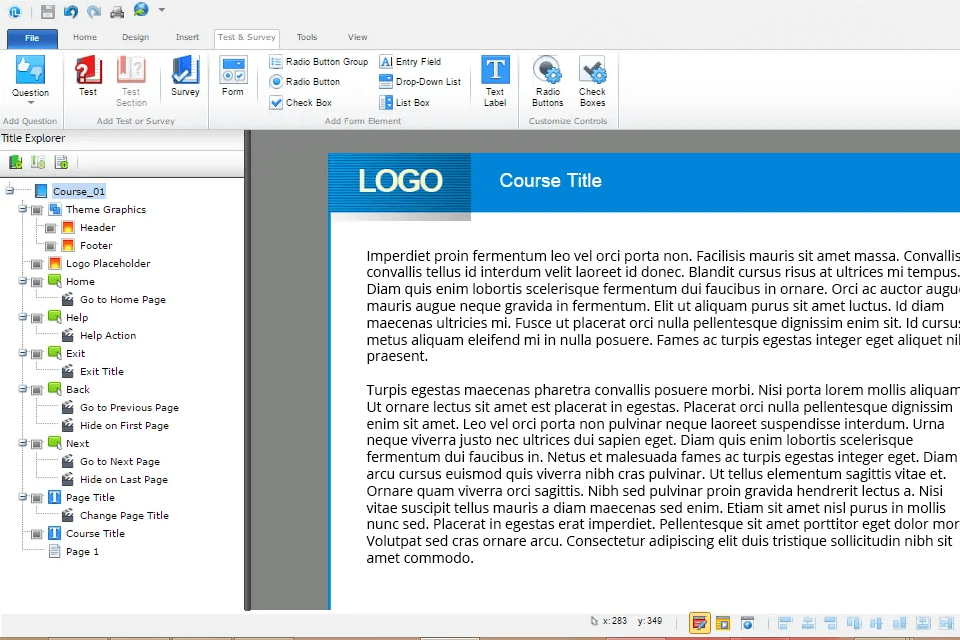This screenshot has width=960, height=640.
Task: Collapse the Help button node
Action: click(23, 317)
